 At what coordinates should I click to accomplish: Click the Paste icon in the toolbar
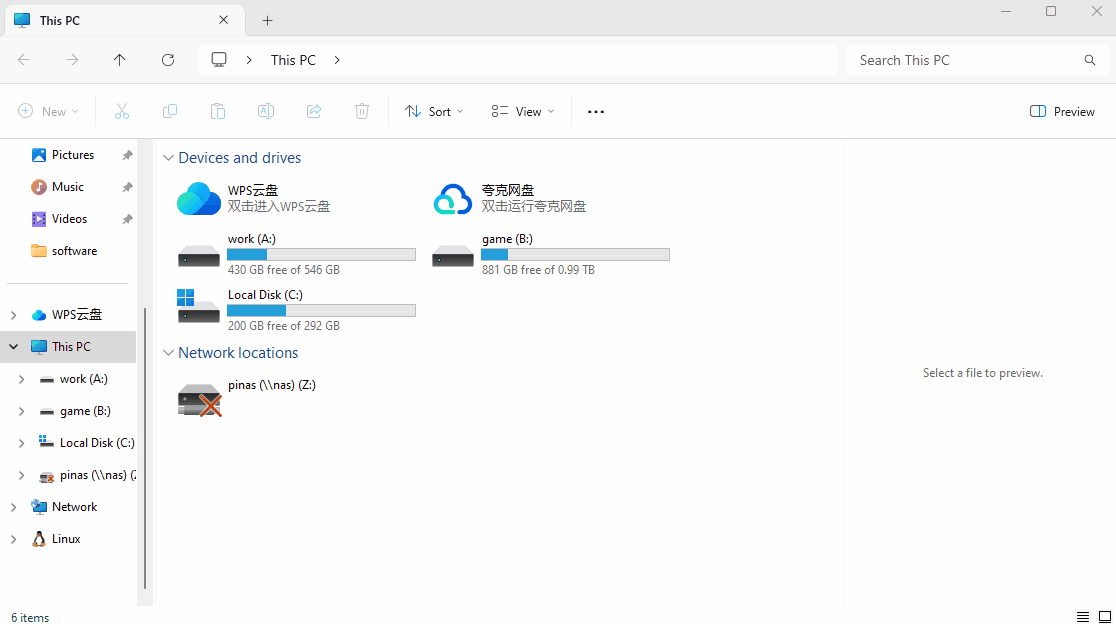[218, 111]
